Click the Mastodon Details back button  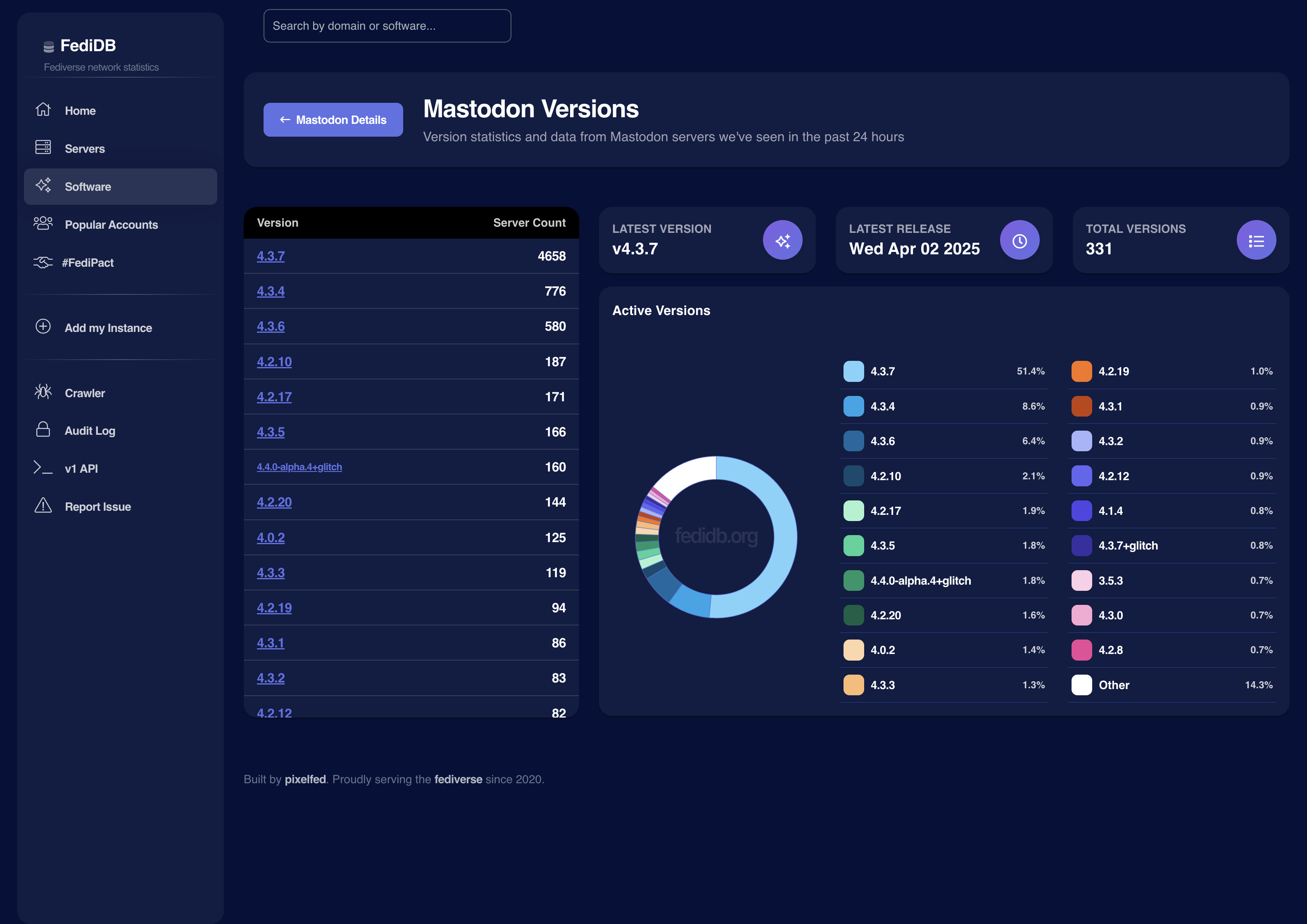click(x=333, y=119)
